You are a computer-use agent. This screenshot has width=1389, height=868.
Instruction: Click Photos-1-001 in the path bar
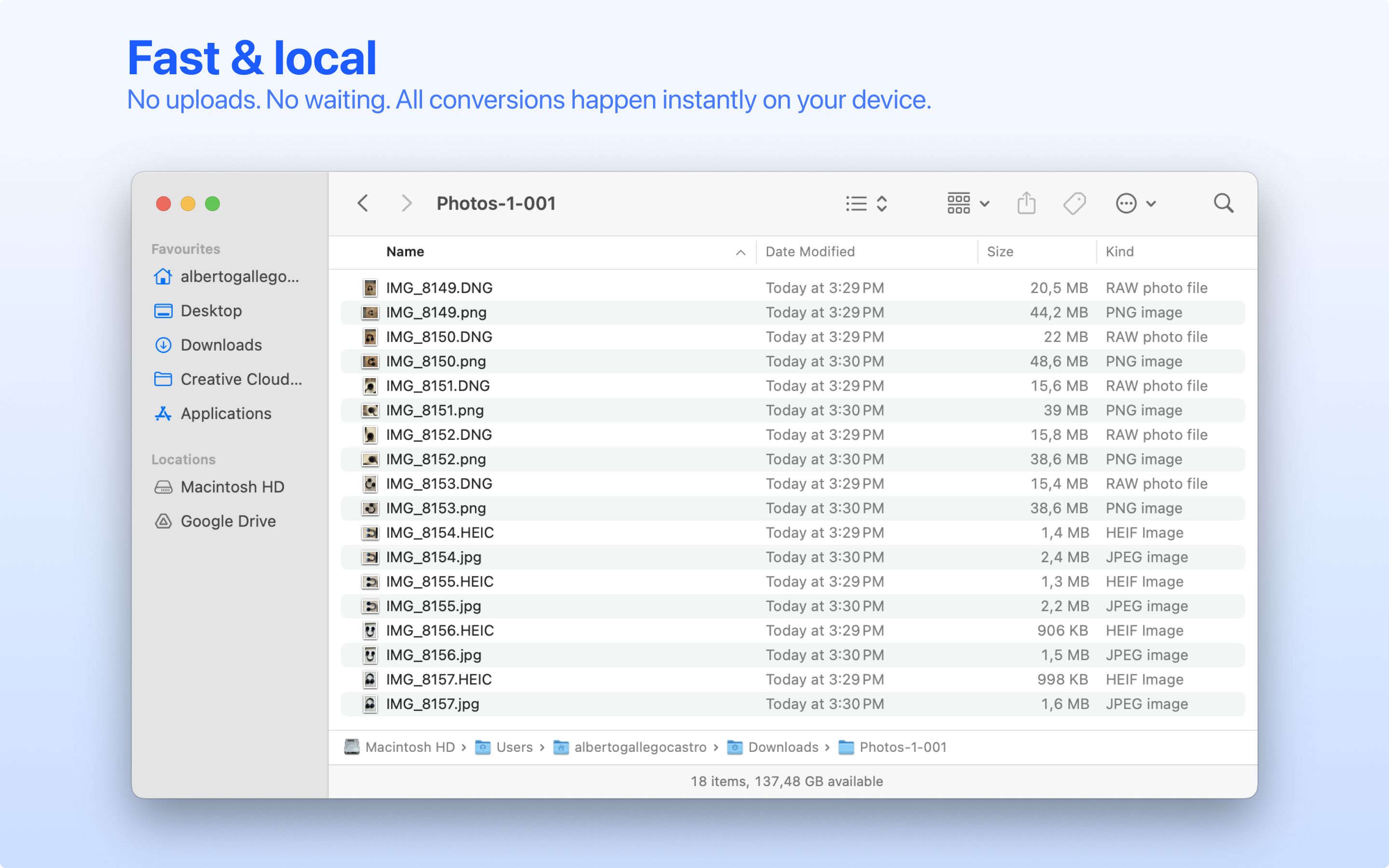coord(893,747)
